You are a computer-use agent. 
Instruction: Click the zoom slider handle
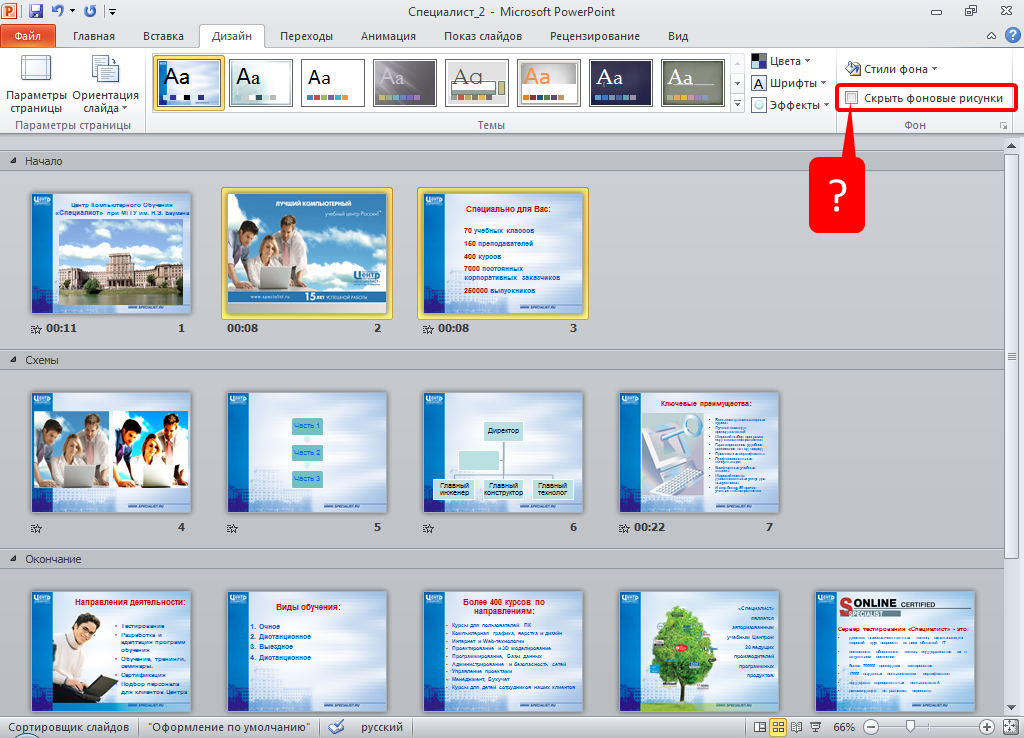click(x=909, y=727)
